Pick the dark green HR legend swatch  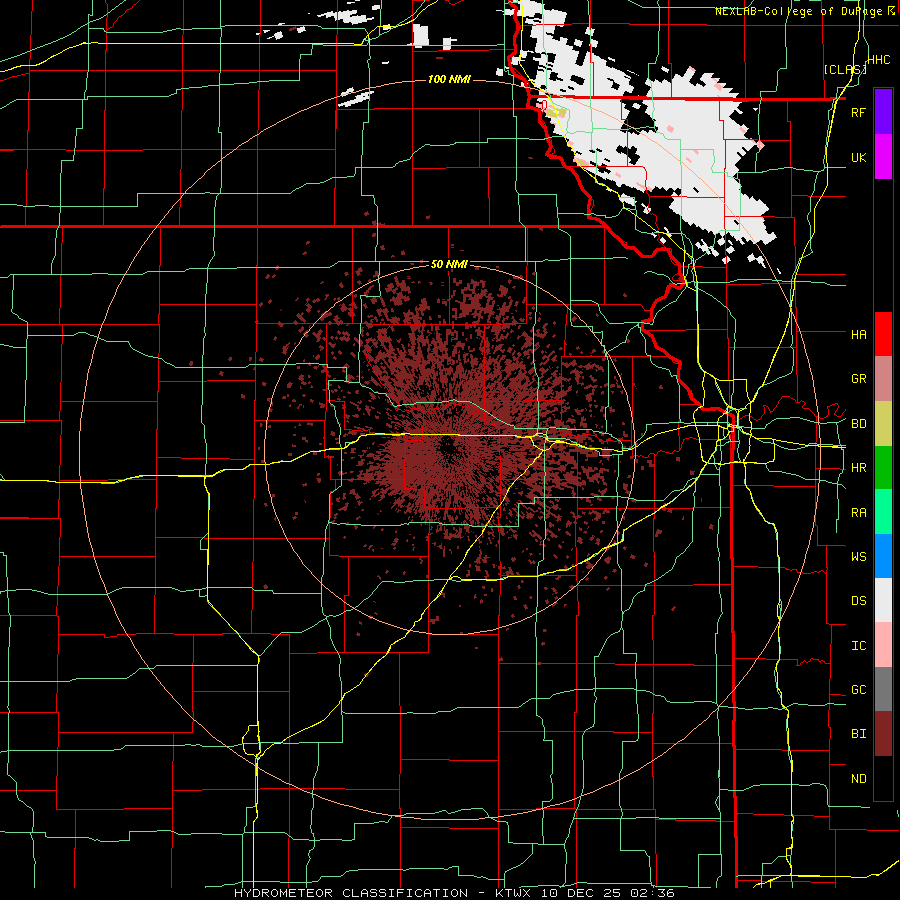pyautogui.click(x=883, y=467)
